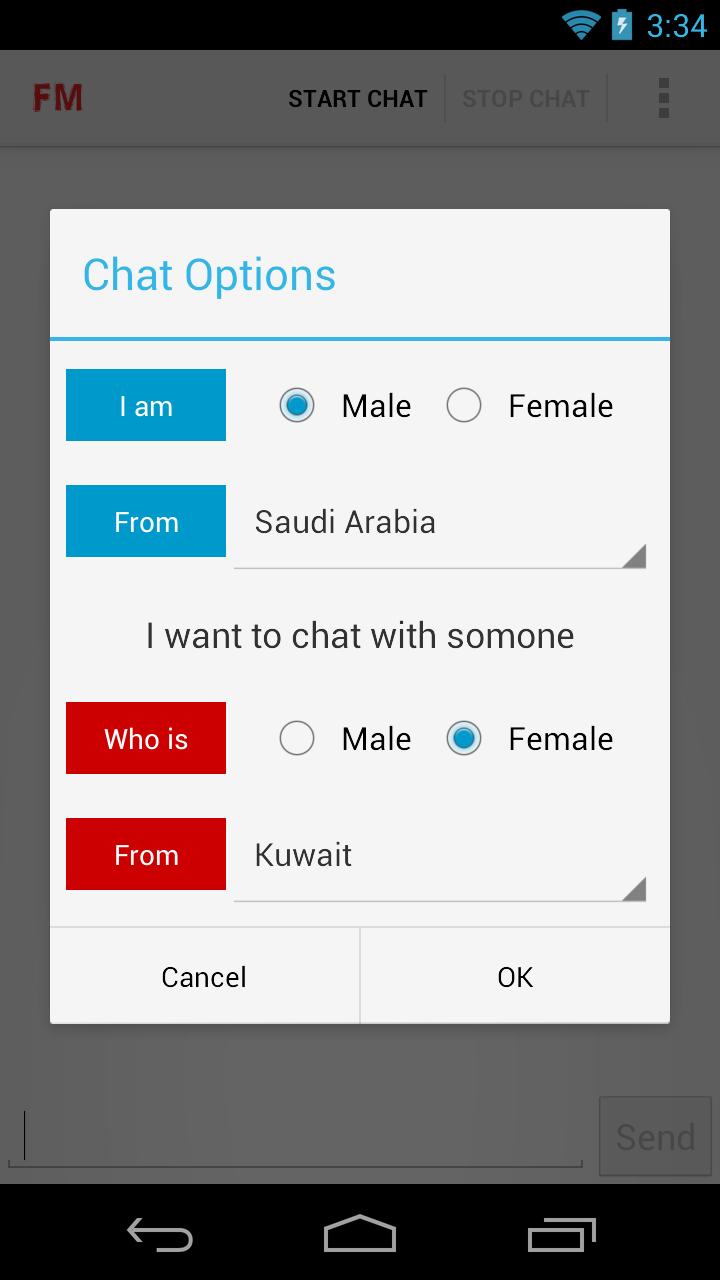Select Female under 'I am'
Image resolution: width=720 pixels, height=1280 pixels.
(x=463, y=405)
